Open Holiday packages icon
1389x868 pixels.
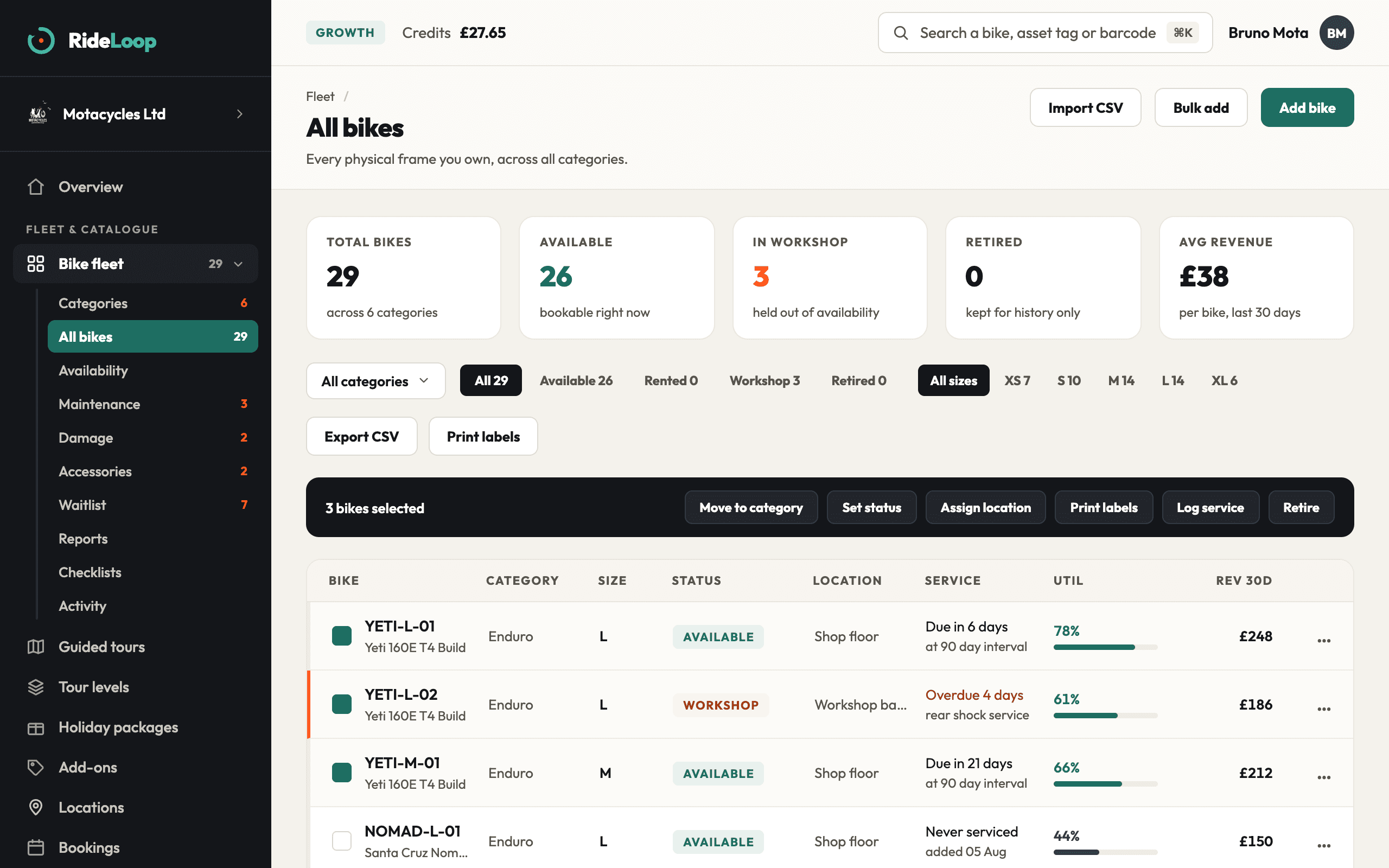pos(36,727)
